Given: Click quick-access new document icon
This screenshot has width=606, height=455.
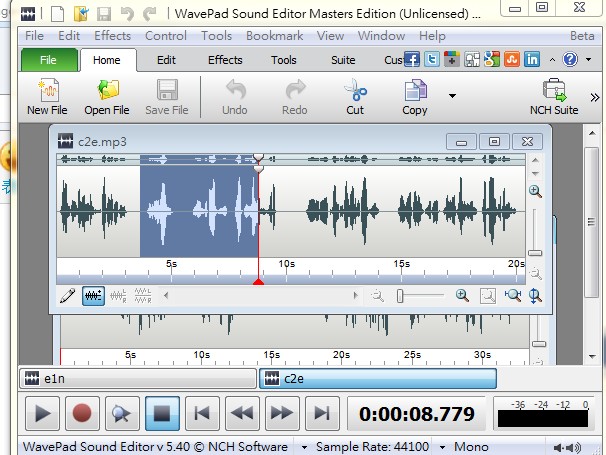Looking at the screenshot, I should pos(58,14).
